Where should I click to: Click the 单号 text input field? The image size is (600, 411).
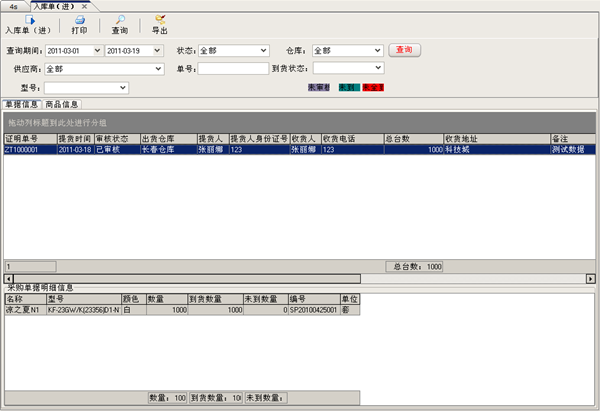point(232,69)
